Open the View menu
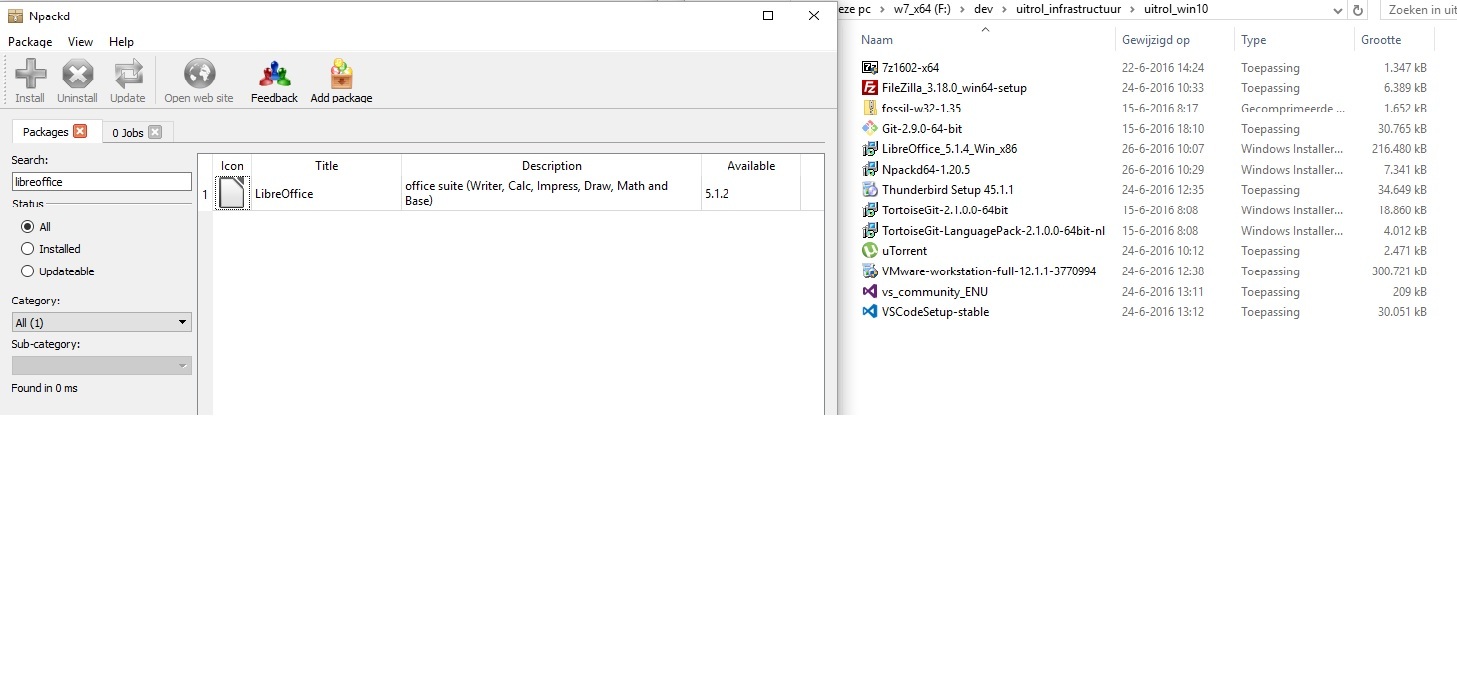Viewport: 1457px width, 676px height. coord(80,42)
